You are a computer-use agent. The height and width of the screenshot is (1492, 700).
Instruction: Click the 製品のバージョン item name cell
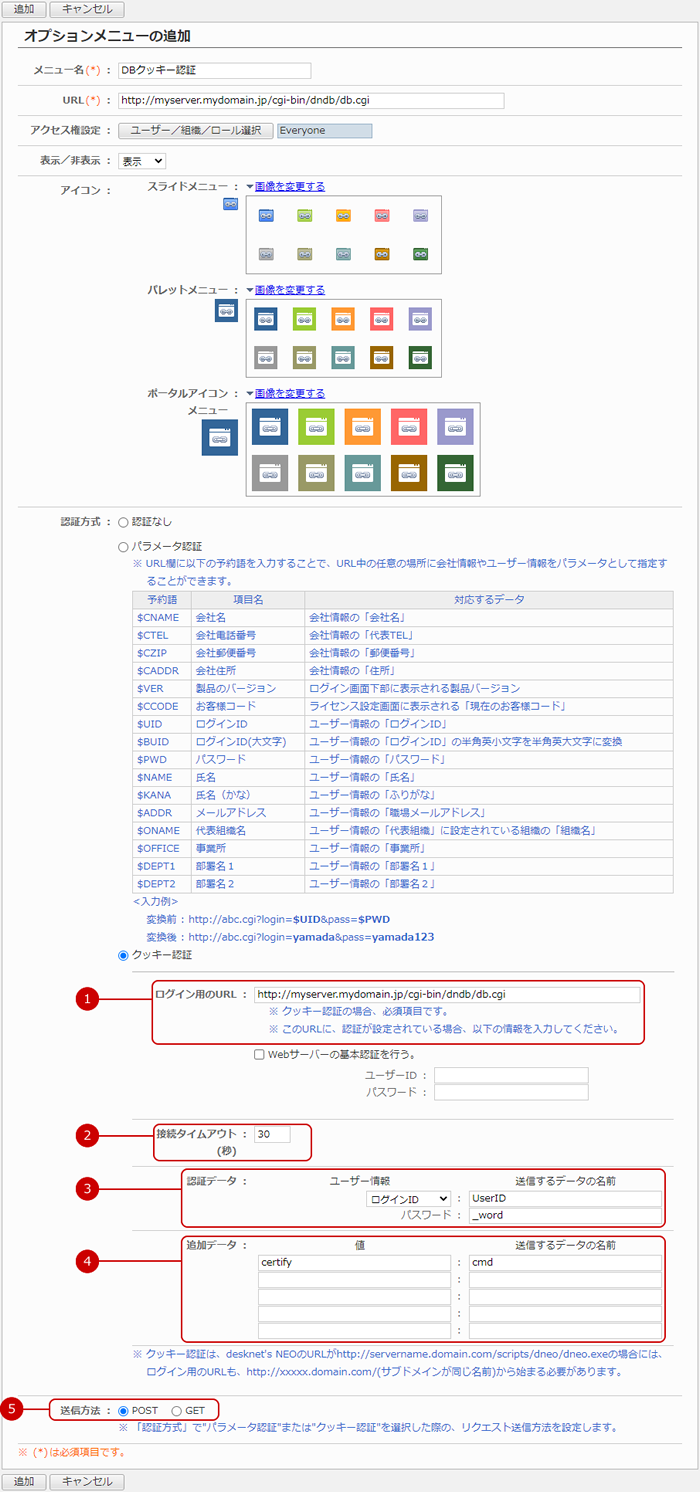247,689
